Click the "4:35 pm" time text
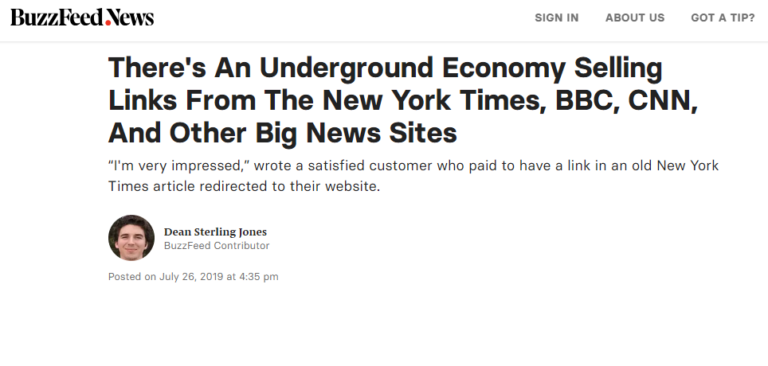Viewport: 768px width, 366px height. [259, 276]
